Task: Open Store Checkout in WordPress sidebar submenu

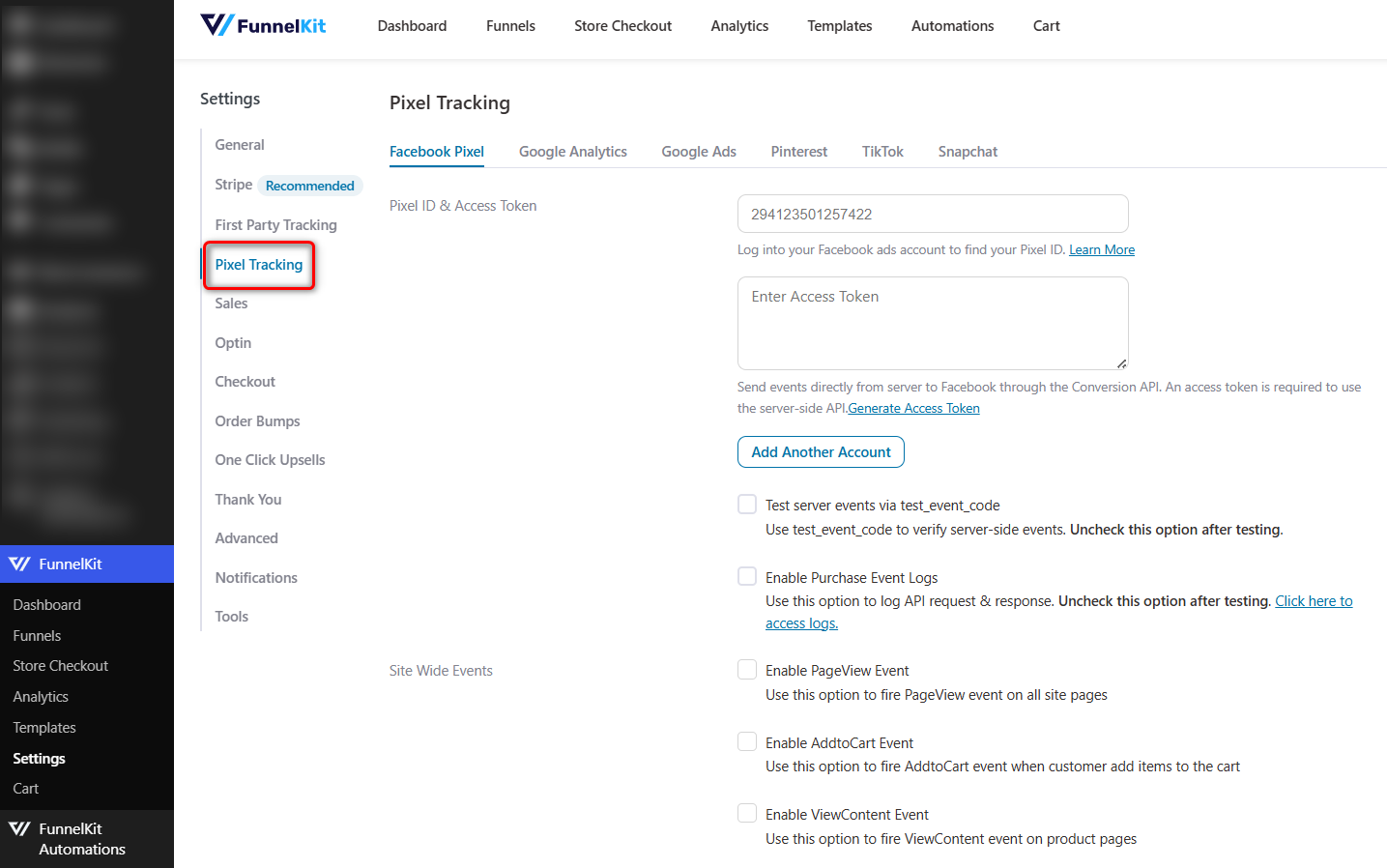Action: [x=60, y=666]
